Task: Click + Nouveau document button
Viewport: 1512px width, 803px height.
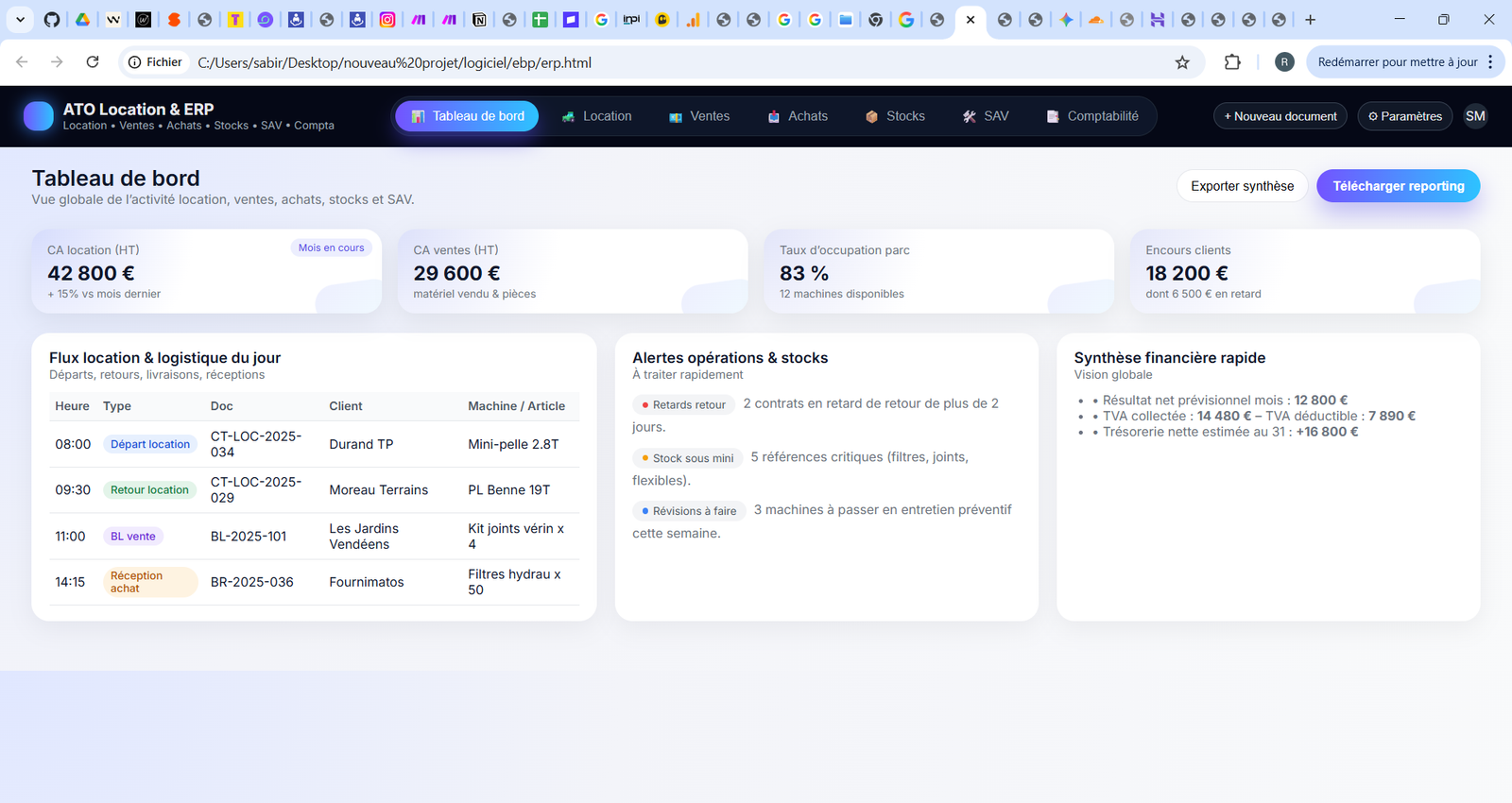Action: coord(1280,116)
